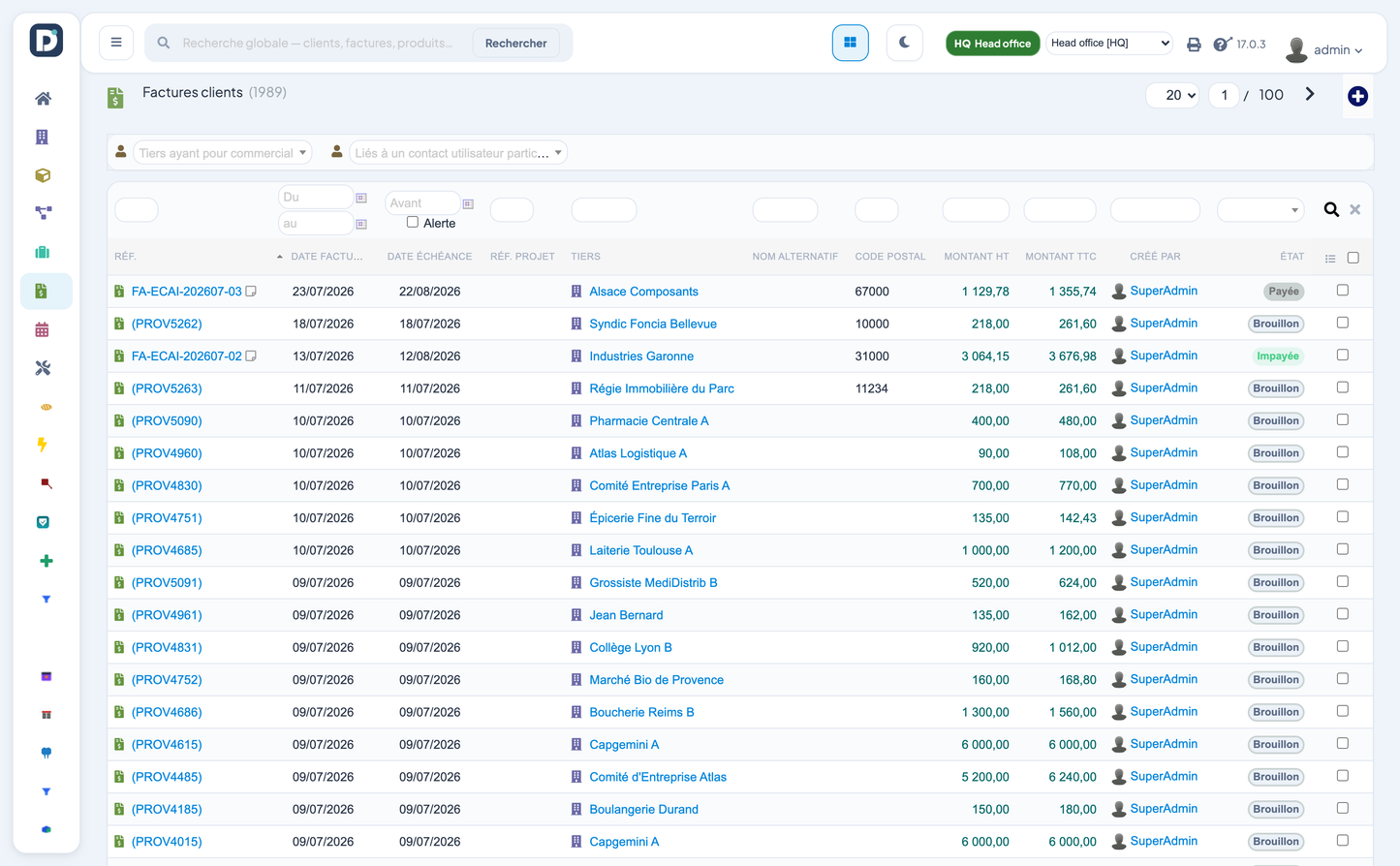Switch to dark mode with moon icon
Screen dimensions: 1400x866
coord(904,43)
